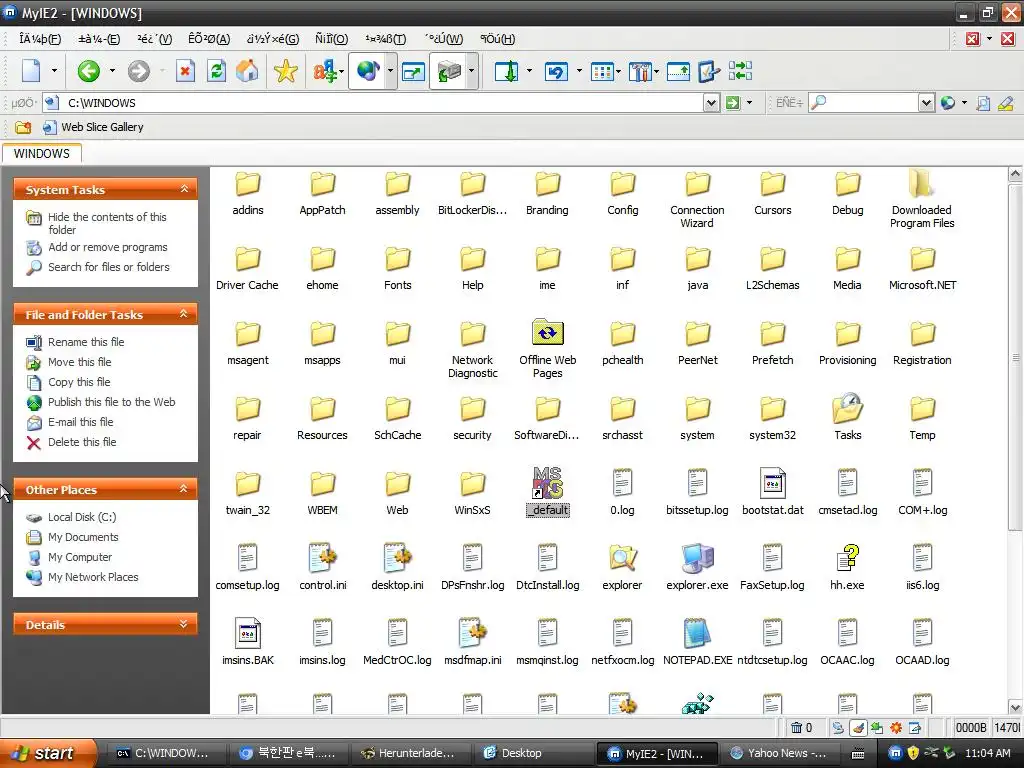Viewport: 1024px width, 768px height.
Task: Click Publish this file to the Web
Action: tap(112, 402)
